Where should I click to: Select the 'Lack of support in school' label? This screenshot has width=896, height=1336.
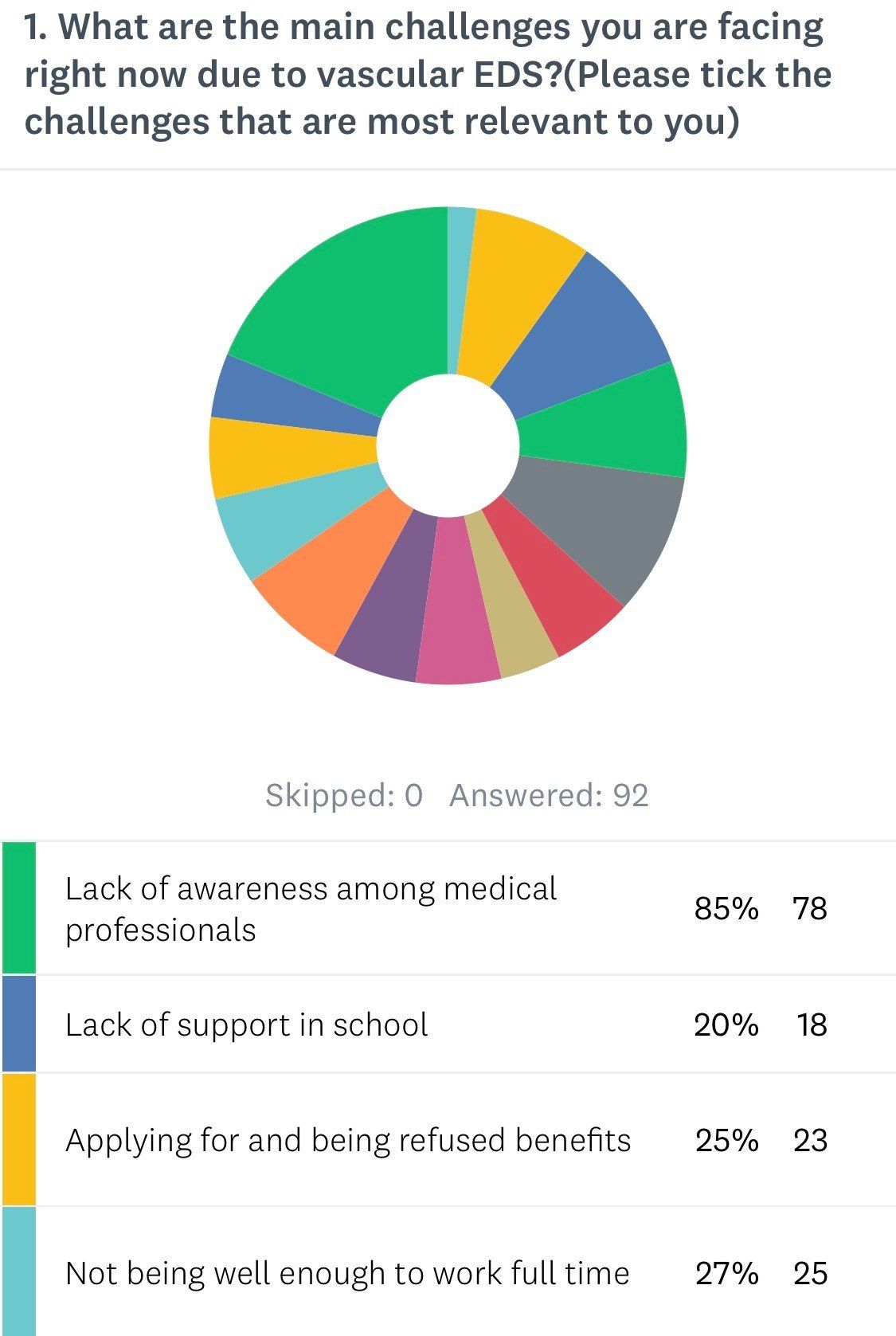point(247,1025)
